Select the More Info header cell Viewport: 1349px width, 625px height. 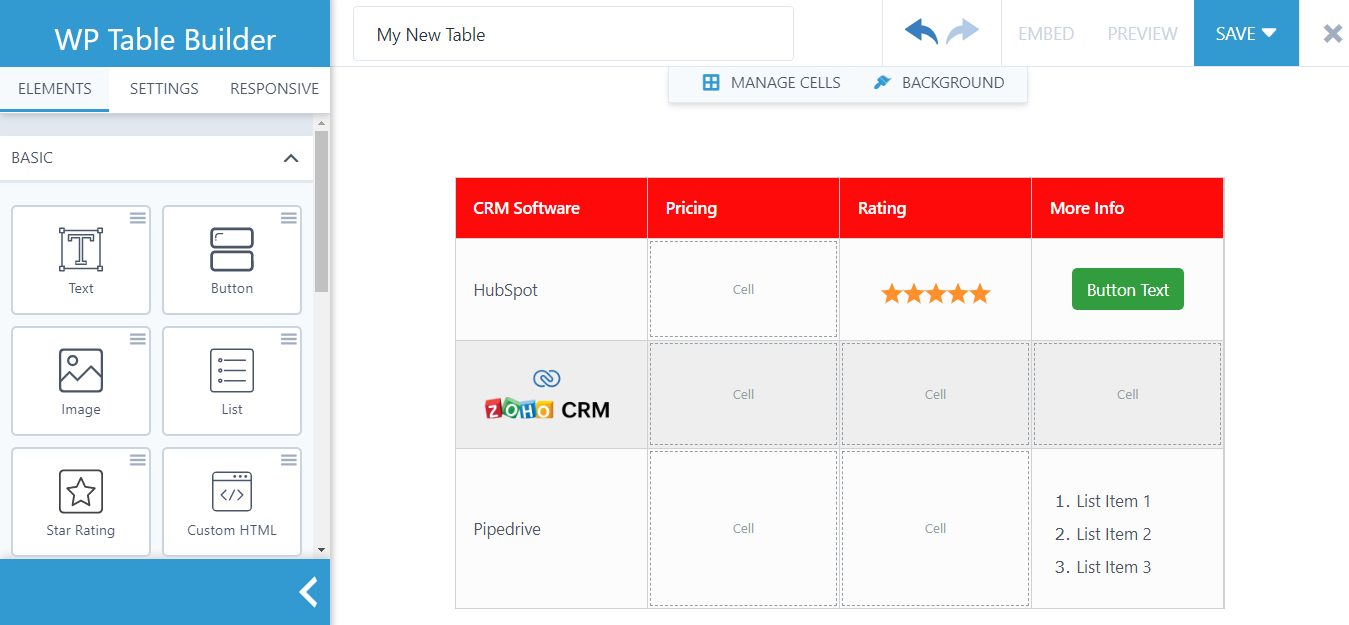(1127, 208)
